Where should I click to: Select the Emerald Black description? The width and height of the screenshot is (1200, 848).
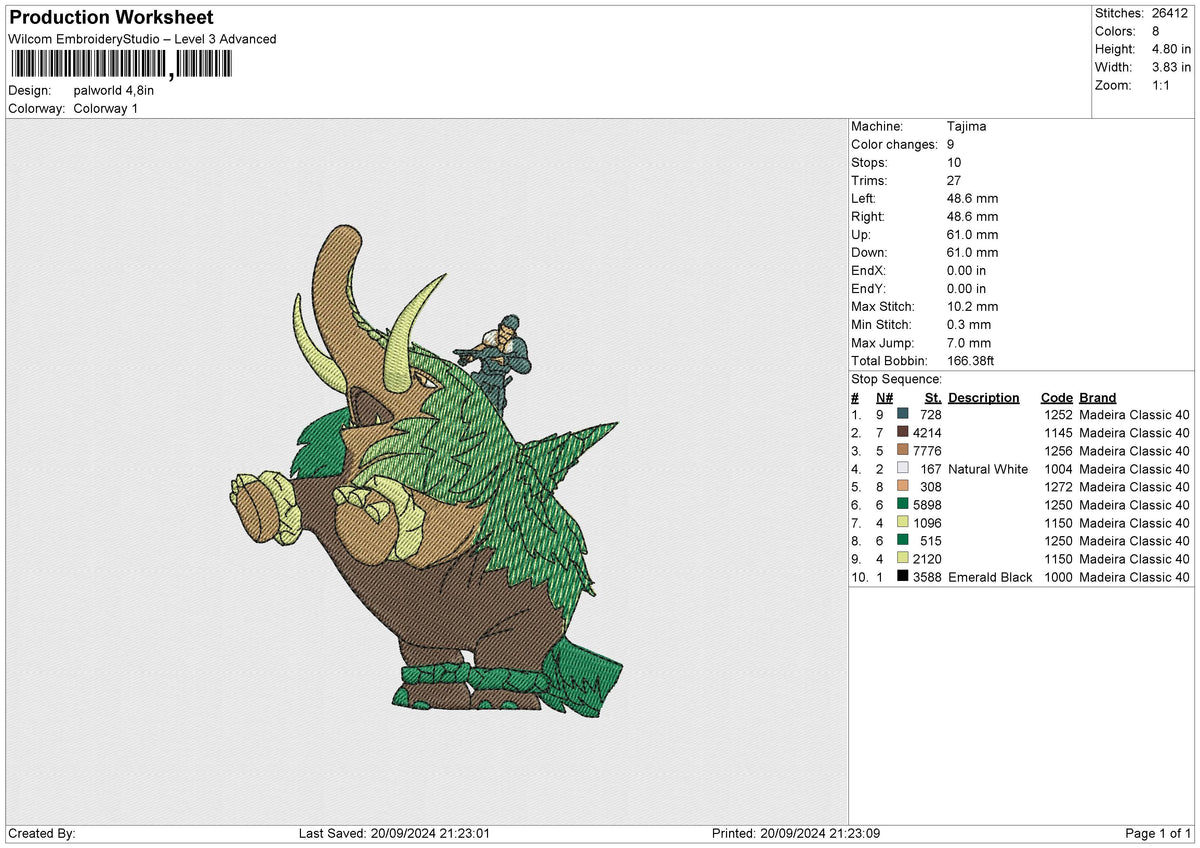(x=990, y=577)
